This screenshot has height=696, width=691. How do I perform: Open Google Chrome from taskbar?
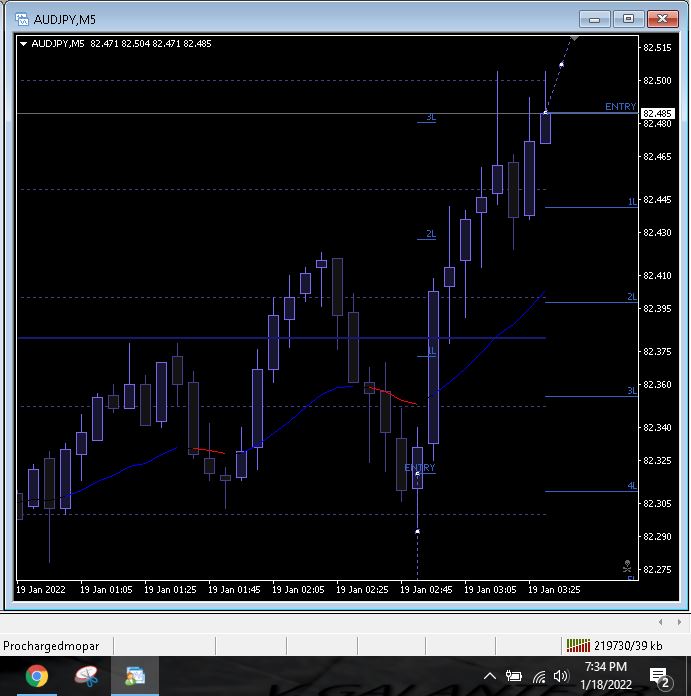(x=37, y=676)
